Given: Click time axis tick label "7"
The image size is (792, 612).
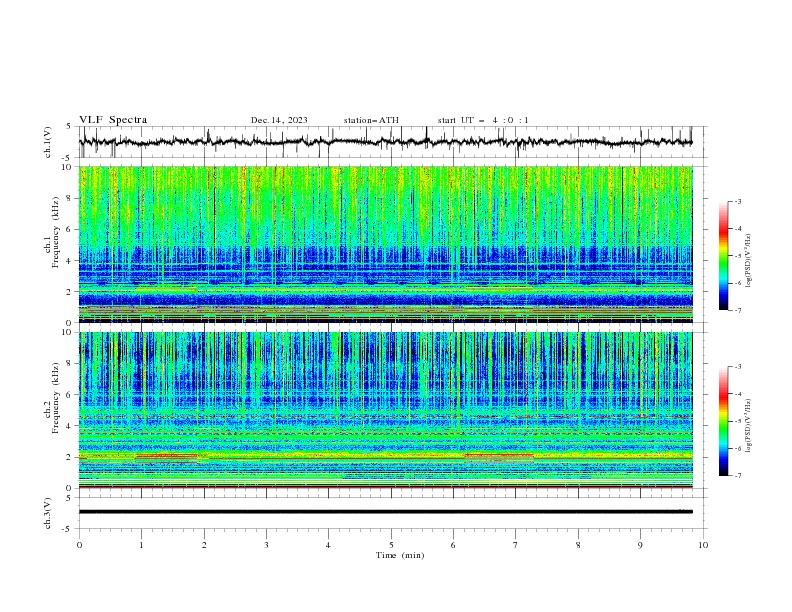Looking at the screenshot, I should click(x=516, y=545).
